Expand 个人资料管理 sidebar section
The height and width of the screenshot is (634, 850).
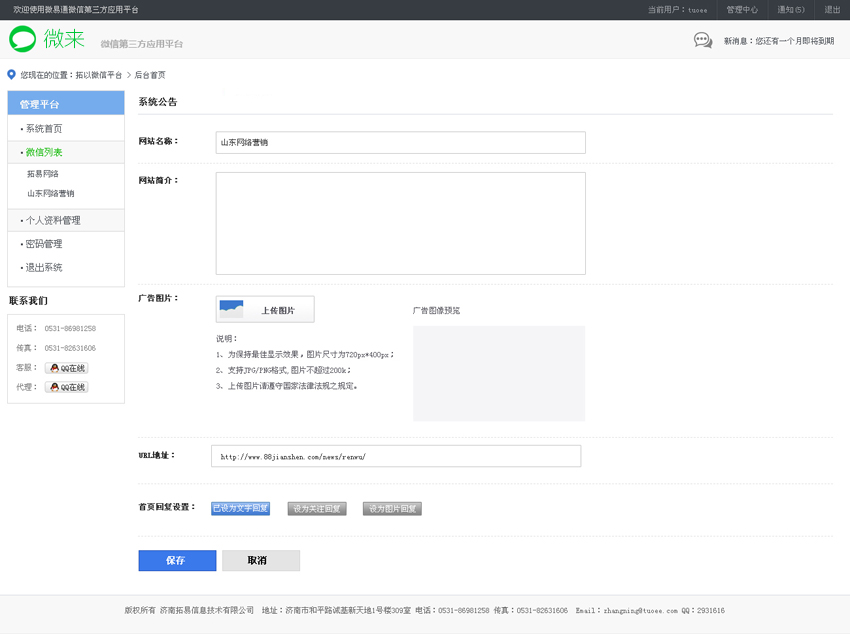53,220
